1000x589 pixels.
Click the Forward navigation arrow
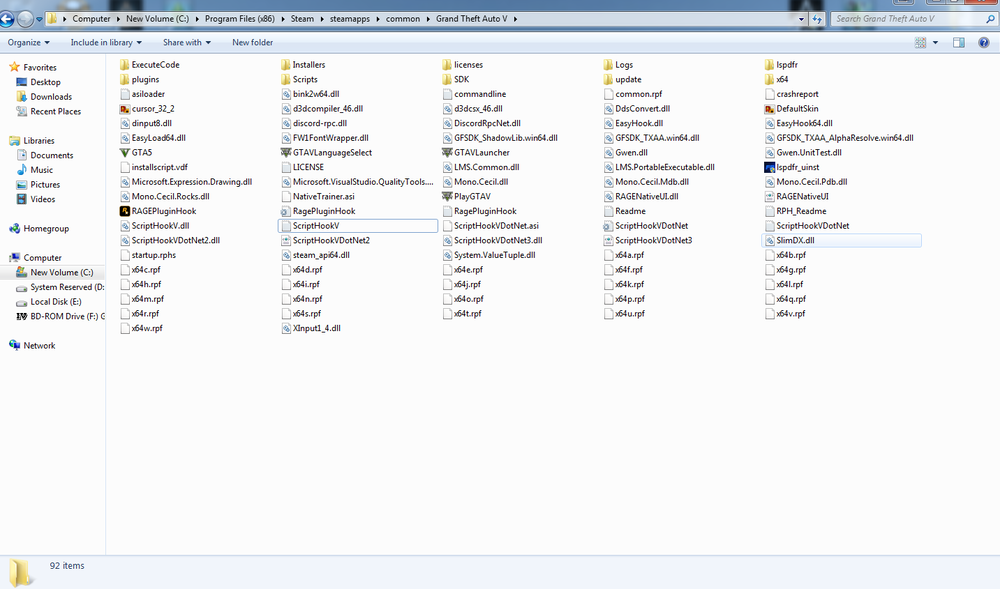[x=25, y=19]
